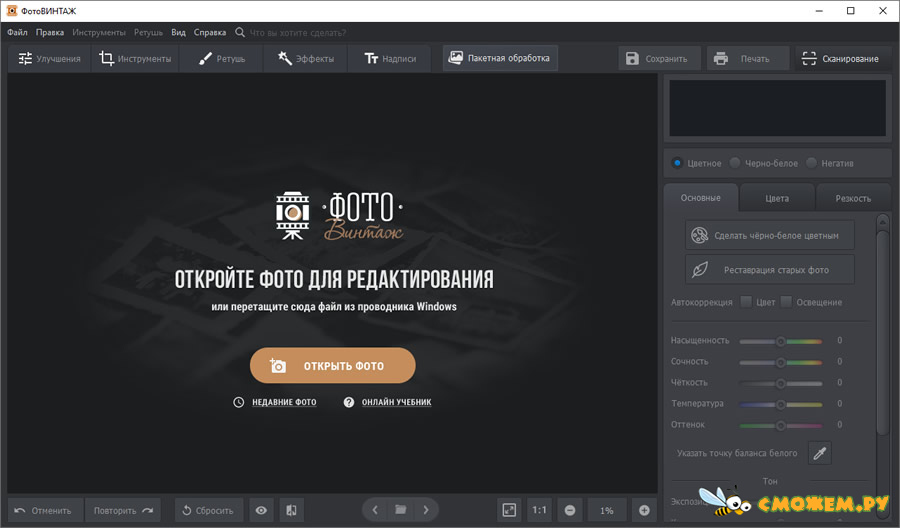Open the Надписи text tool

pos(390,59)
